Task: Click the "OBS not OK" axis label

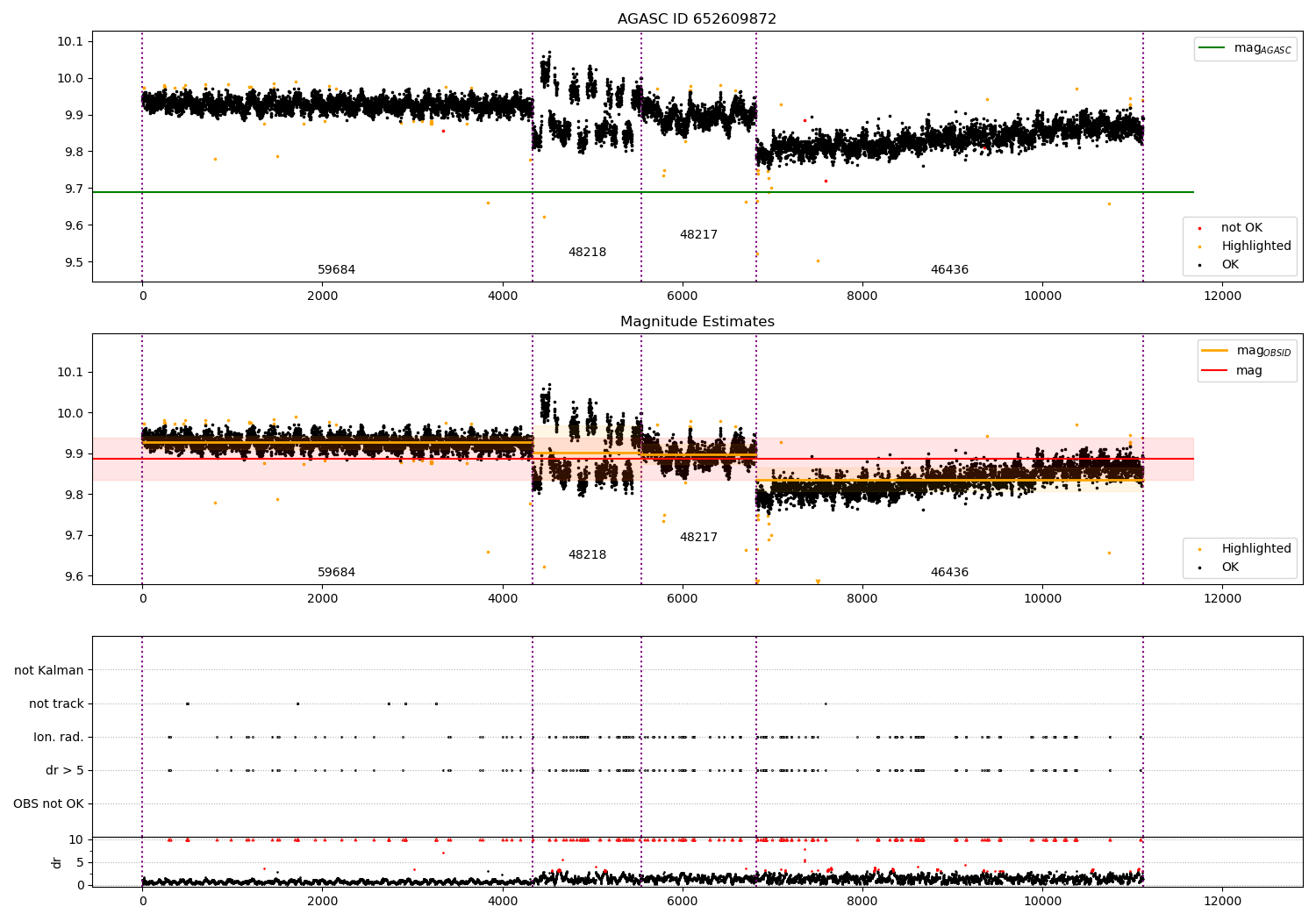Action: (x=48, y=803)
